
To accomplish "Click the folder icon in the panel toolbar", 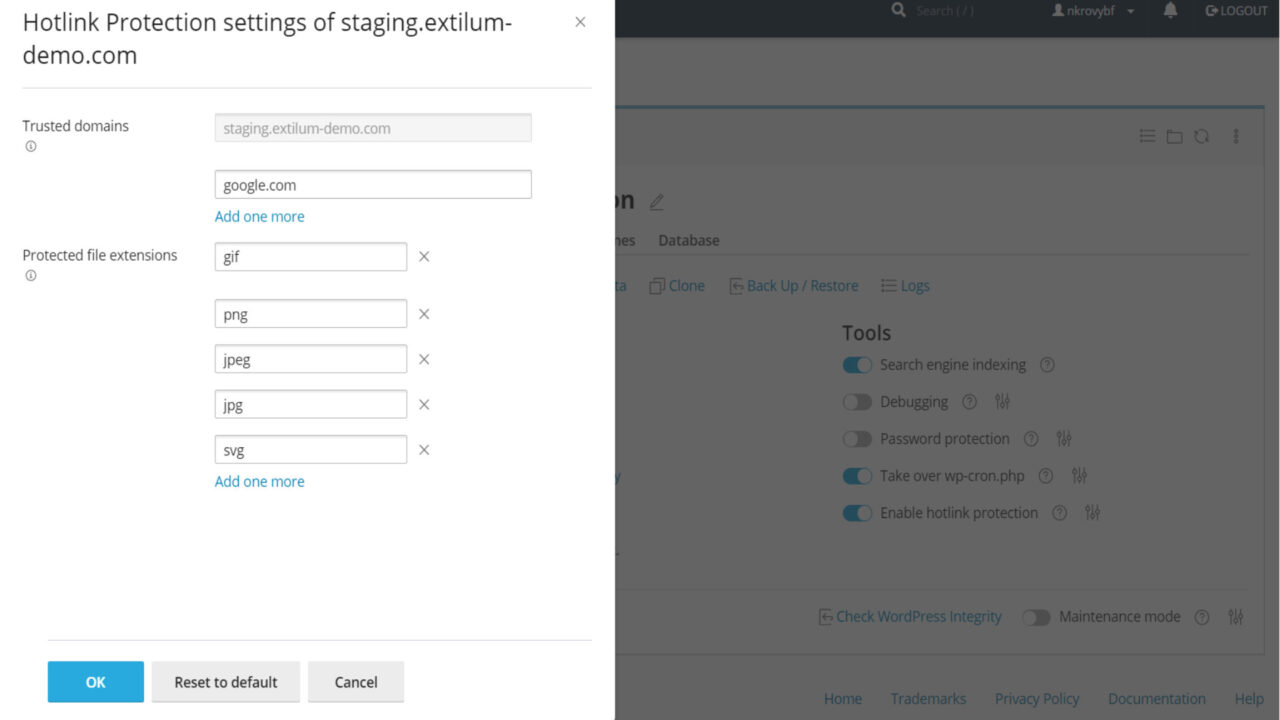I will 1174,136.
